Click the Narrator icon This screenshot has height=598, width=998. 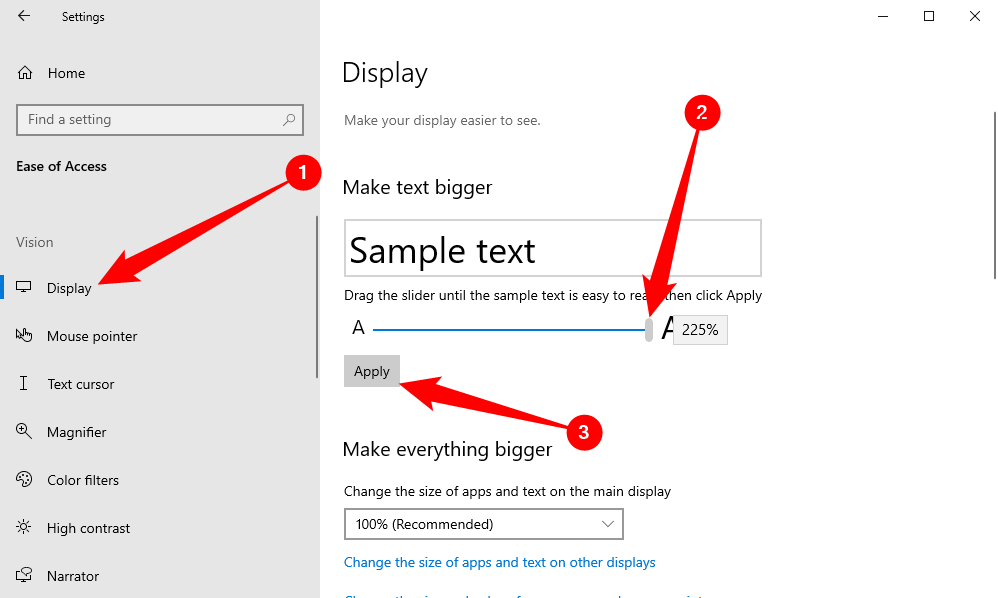24,575
